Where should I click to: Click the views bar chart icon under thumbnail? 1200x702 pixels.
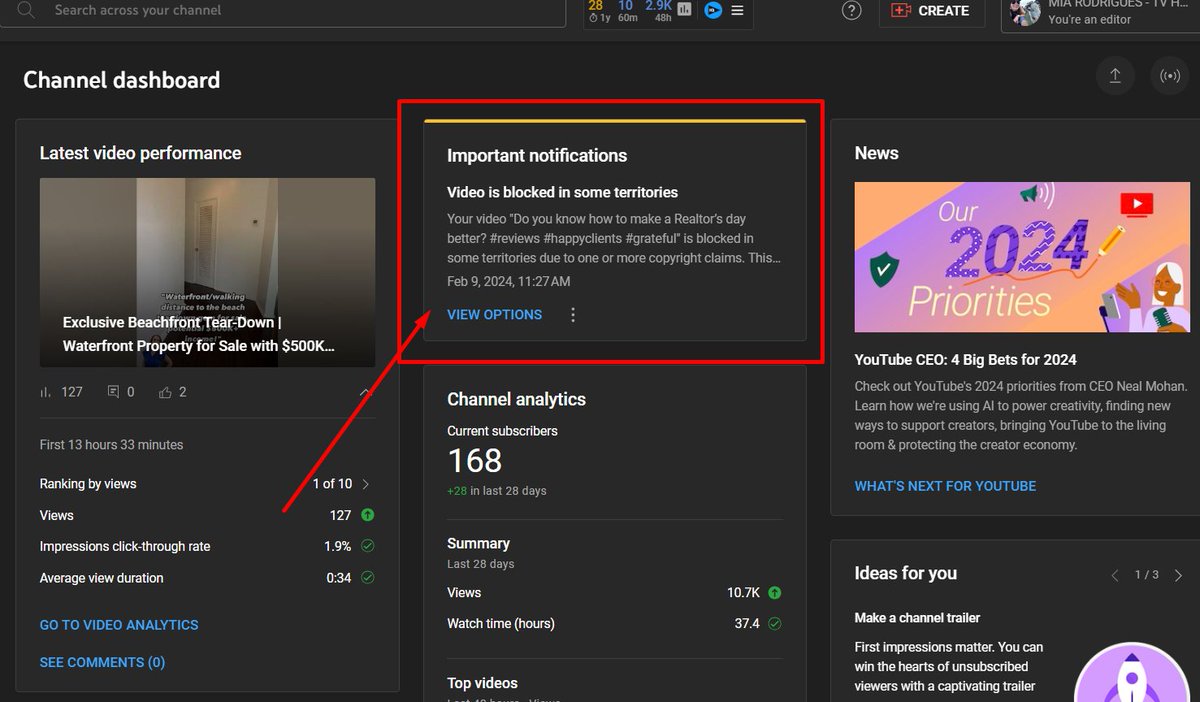coord(45,392)
